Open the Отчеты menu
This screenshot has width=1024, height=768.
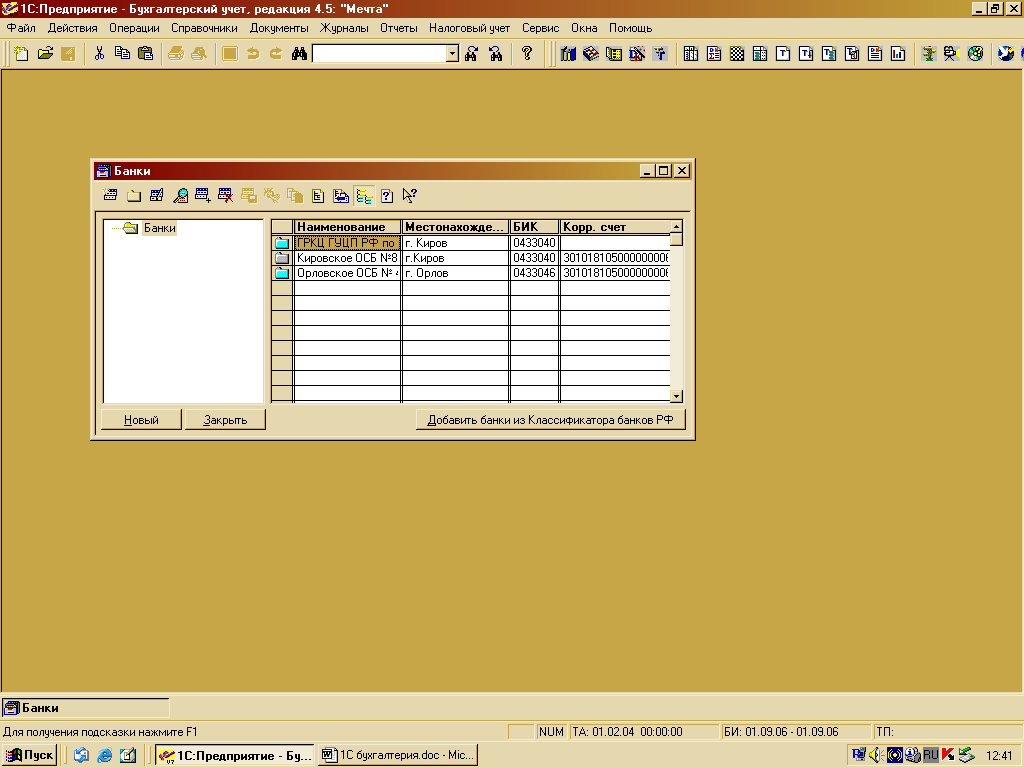[398, 28]
